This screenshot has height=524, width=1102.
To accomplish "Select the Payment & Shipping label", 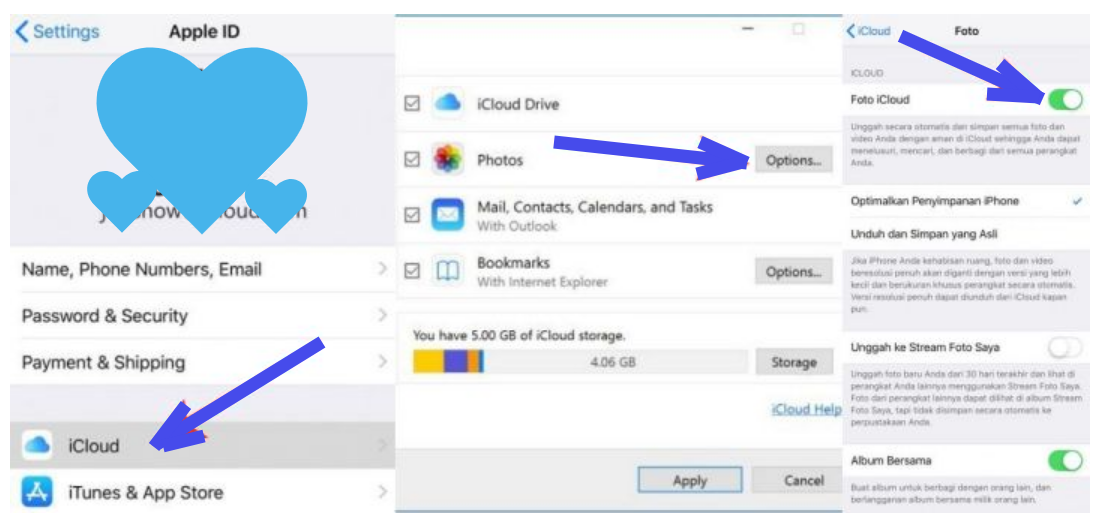I will (x=103, y=363).
